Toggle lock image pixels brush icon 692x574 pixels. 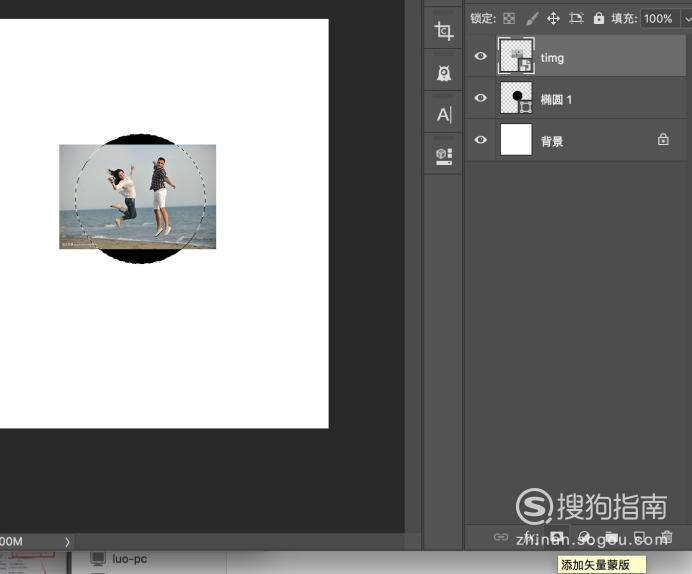coord(532,19)
